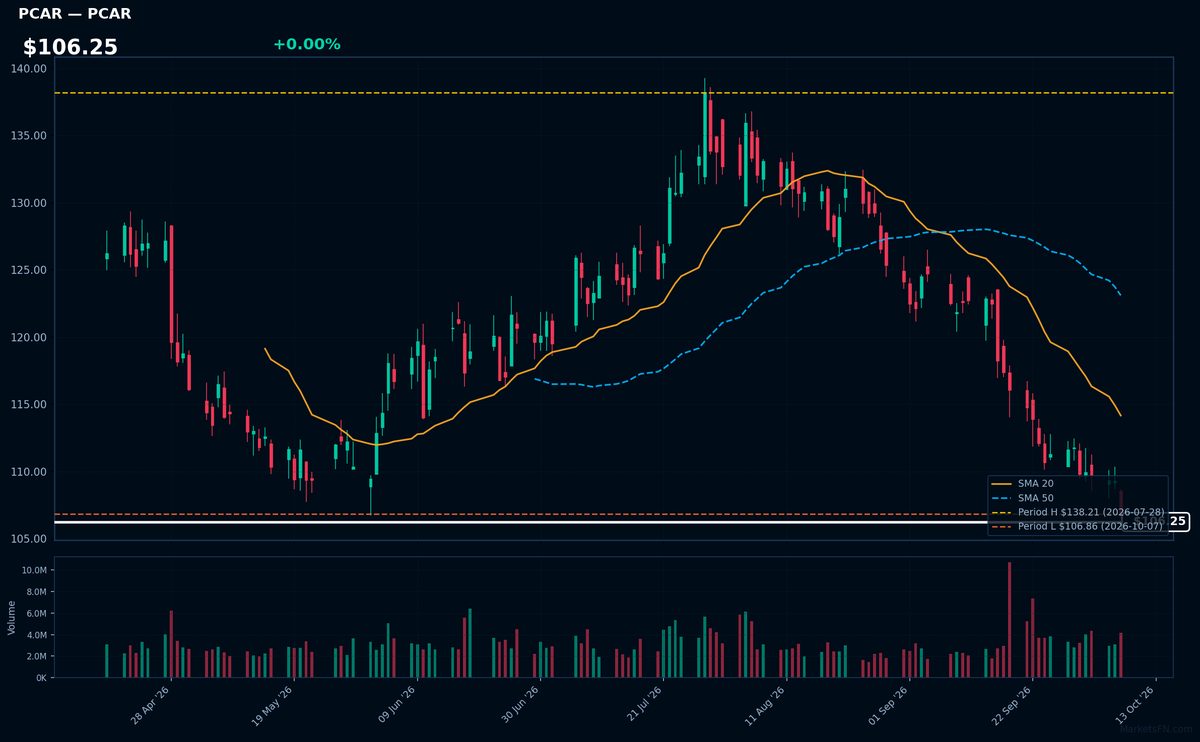Click the 105.00 price axis label
Image resolution: width=1200 pixels, height=742 pixels.
(29, 539)
